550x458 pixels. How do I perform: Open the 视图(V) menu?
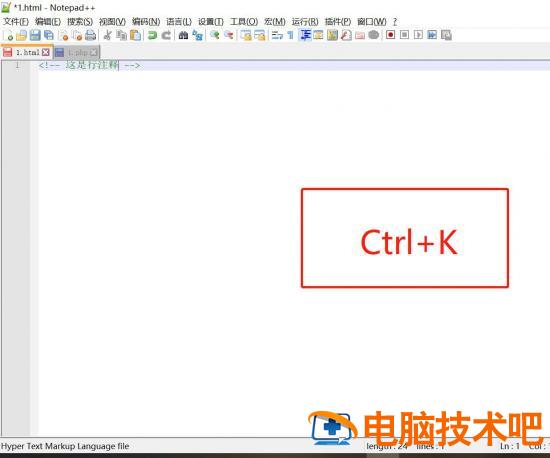click(x=112, y=22)
